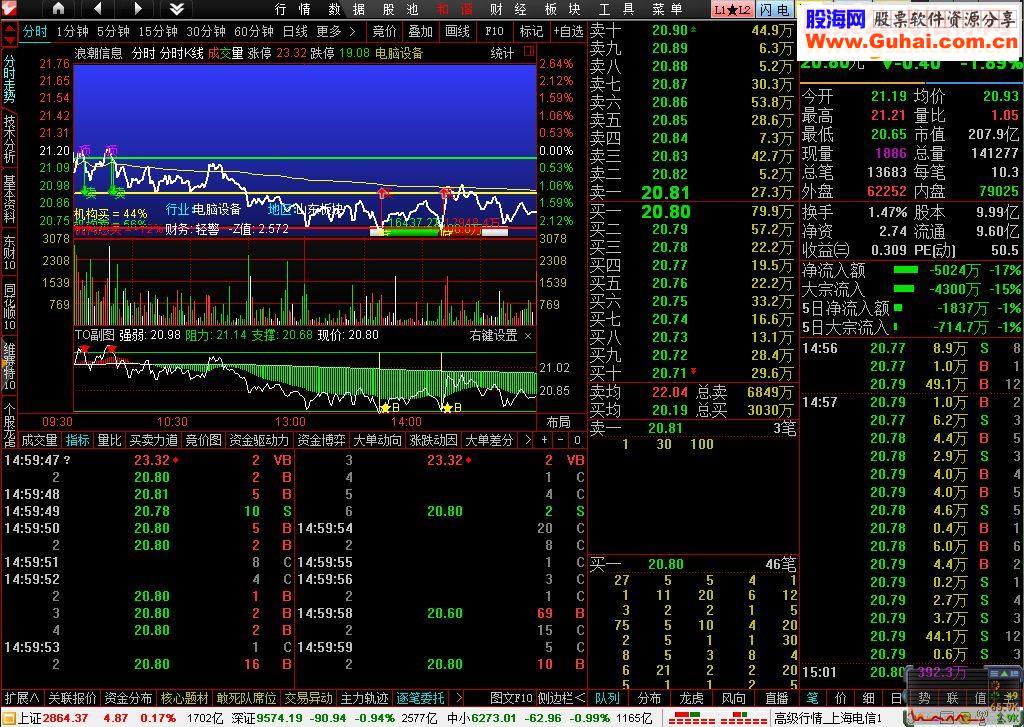This screenshot has height=727, width=1024.
Task: Open the 板块 menu
Action: tap(562, 9)
